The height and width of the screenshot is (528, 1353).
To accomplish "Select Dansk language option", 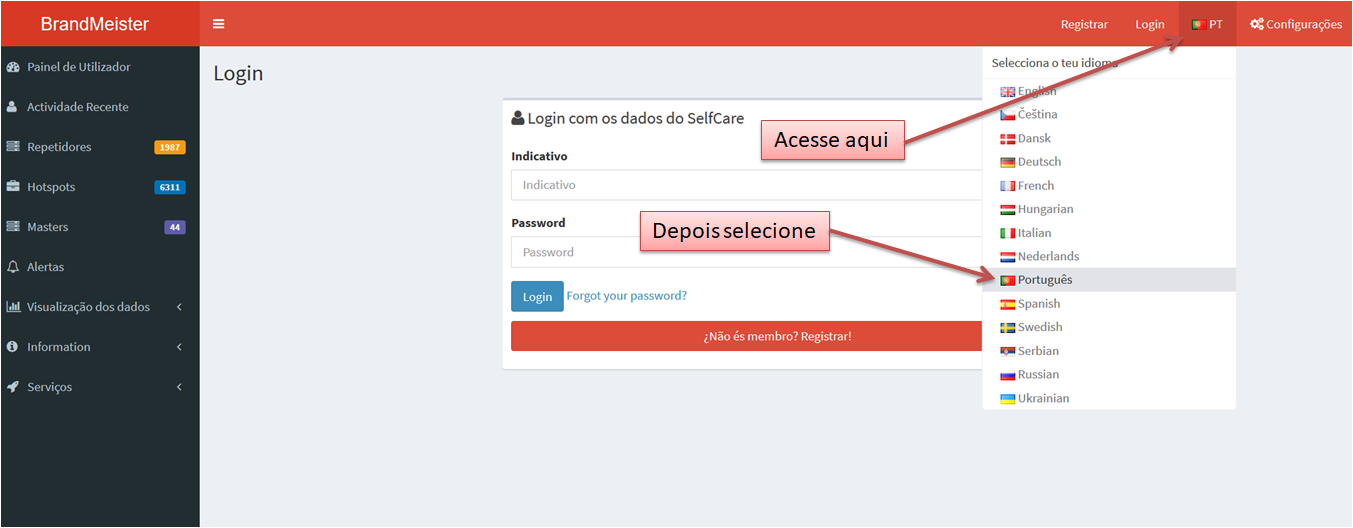I will pyautogui.click(x=1109, y=139).
